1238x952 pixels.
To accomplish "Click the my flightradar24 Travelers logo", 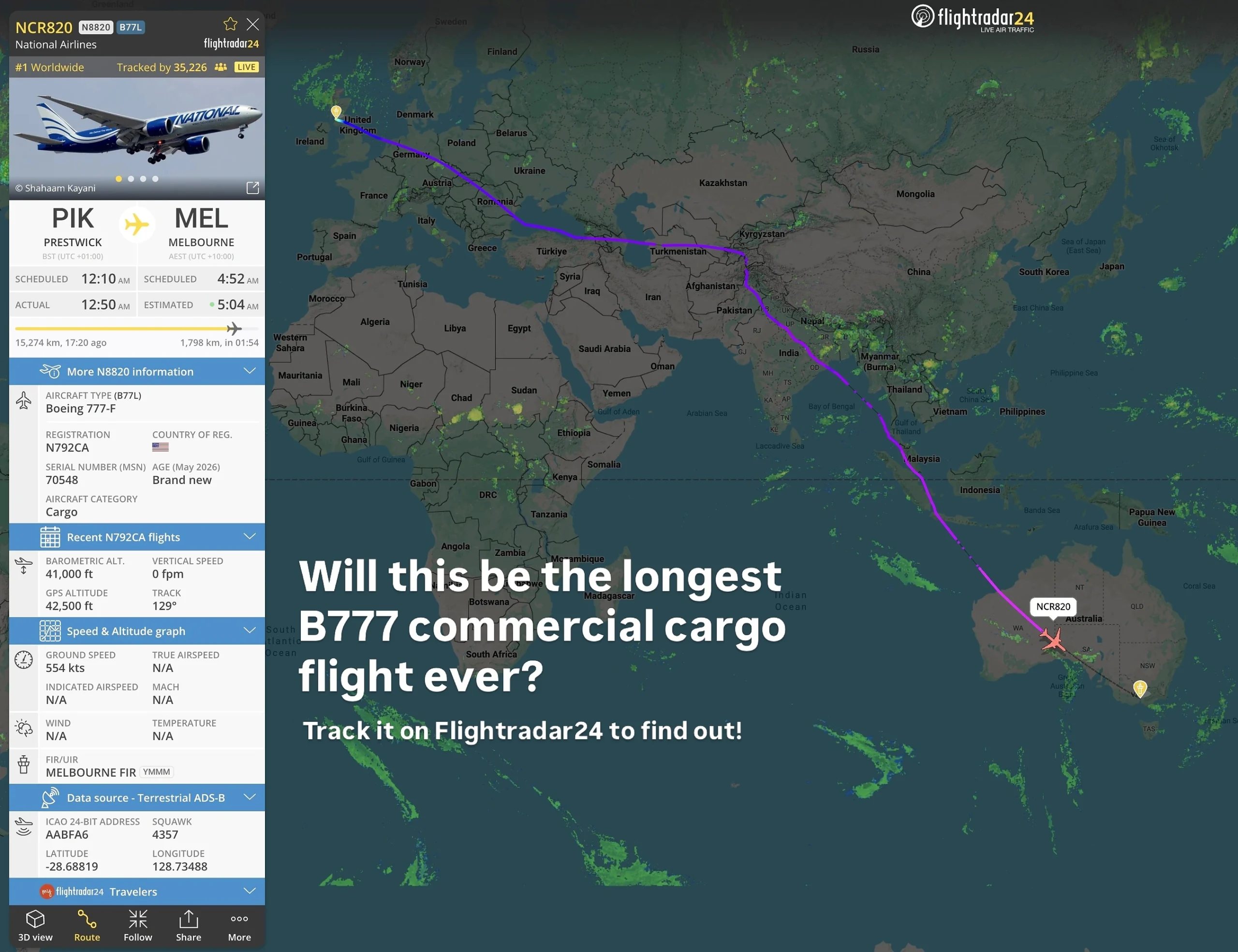I will click(72, 892).
